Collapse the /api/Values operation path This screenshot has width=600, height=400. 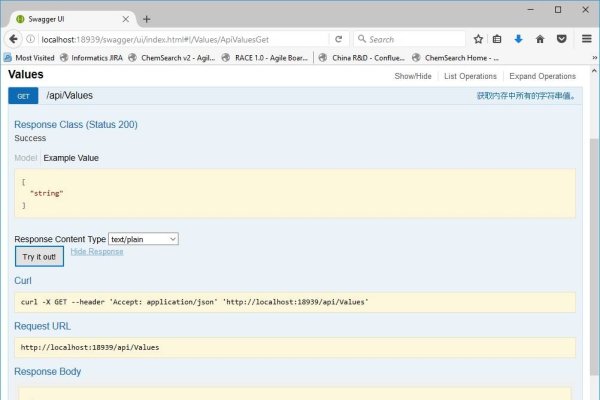point(70,95)
